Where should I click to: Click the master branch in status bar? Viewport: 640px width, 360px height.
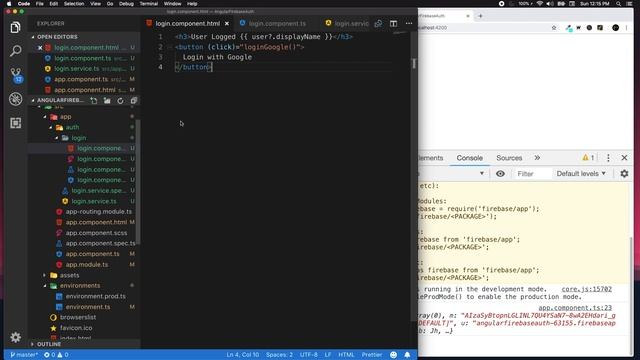tap(24, 355)
